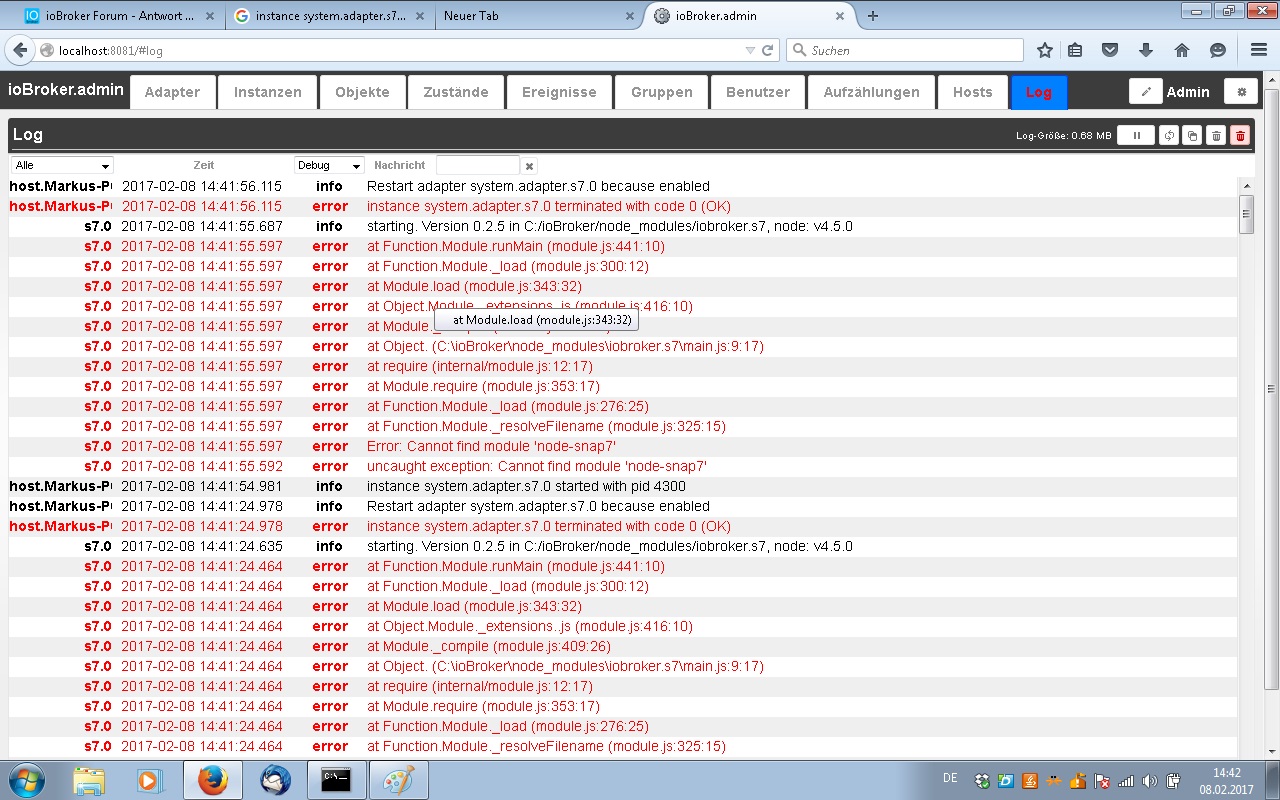Screen dimensions: 1280x800
Task: Select the Benutzer tab
Action: (x=757, y=92)
